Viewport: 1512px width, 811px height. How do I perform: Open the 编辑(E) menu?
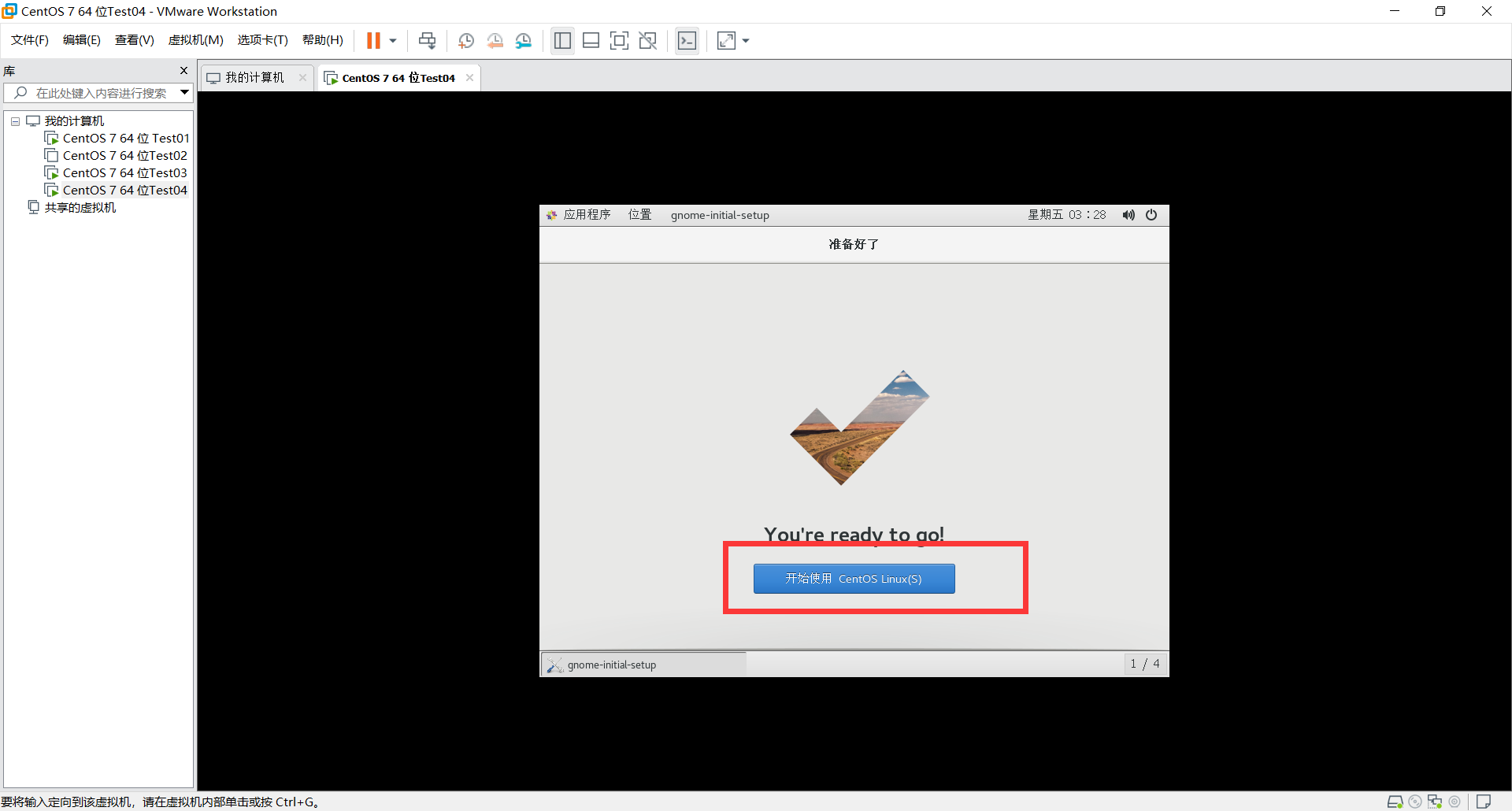(82, 40)
